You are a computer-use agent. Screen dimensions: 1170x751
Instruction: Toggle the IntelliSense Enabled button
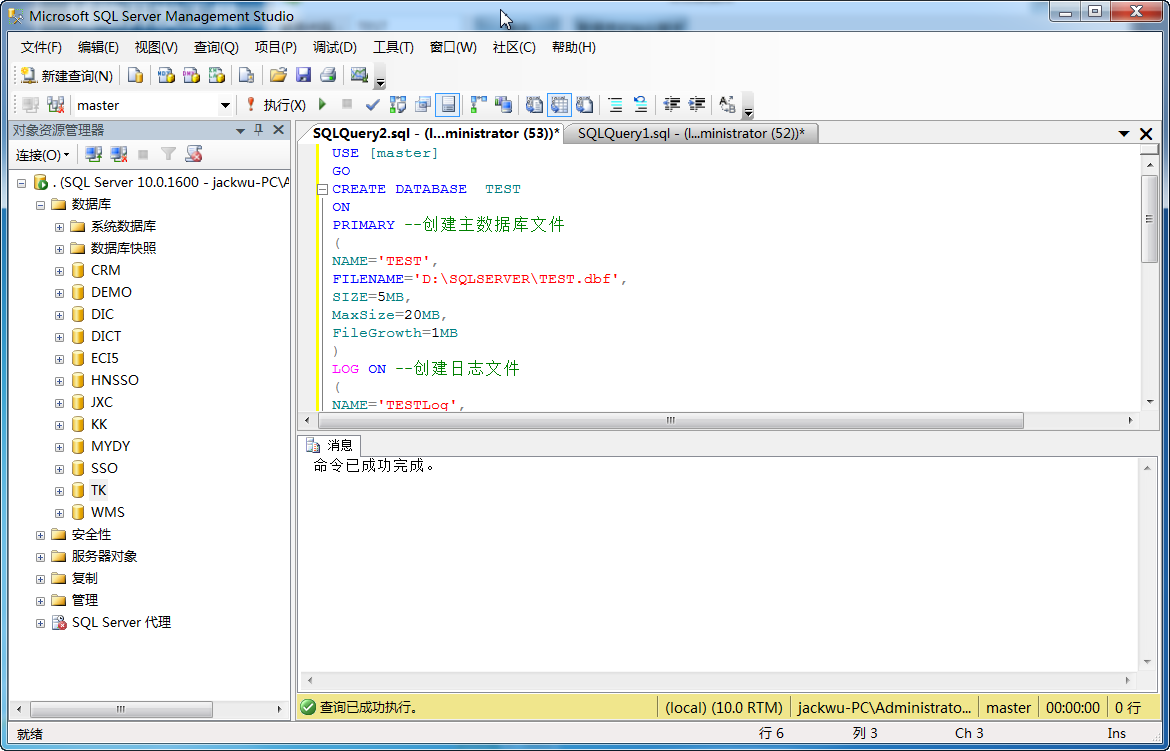(448, 105)
